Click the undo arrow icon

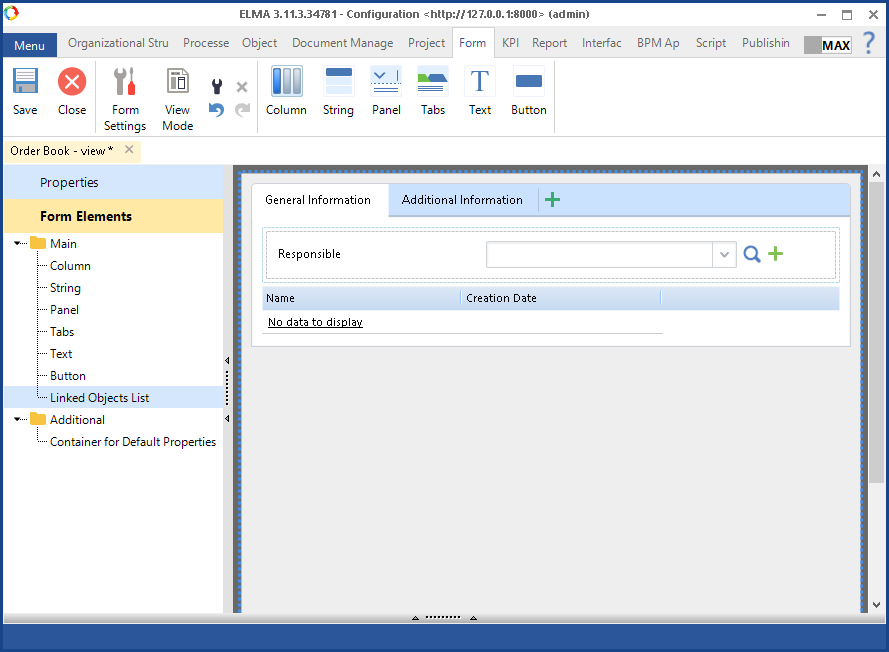point(216,110)
